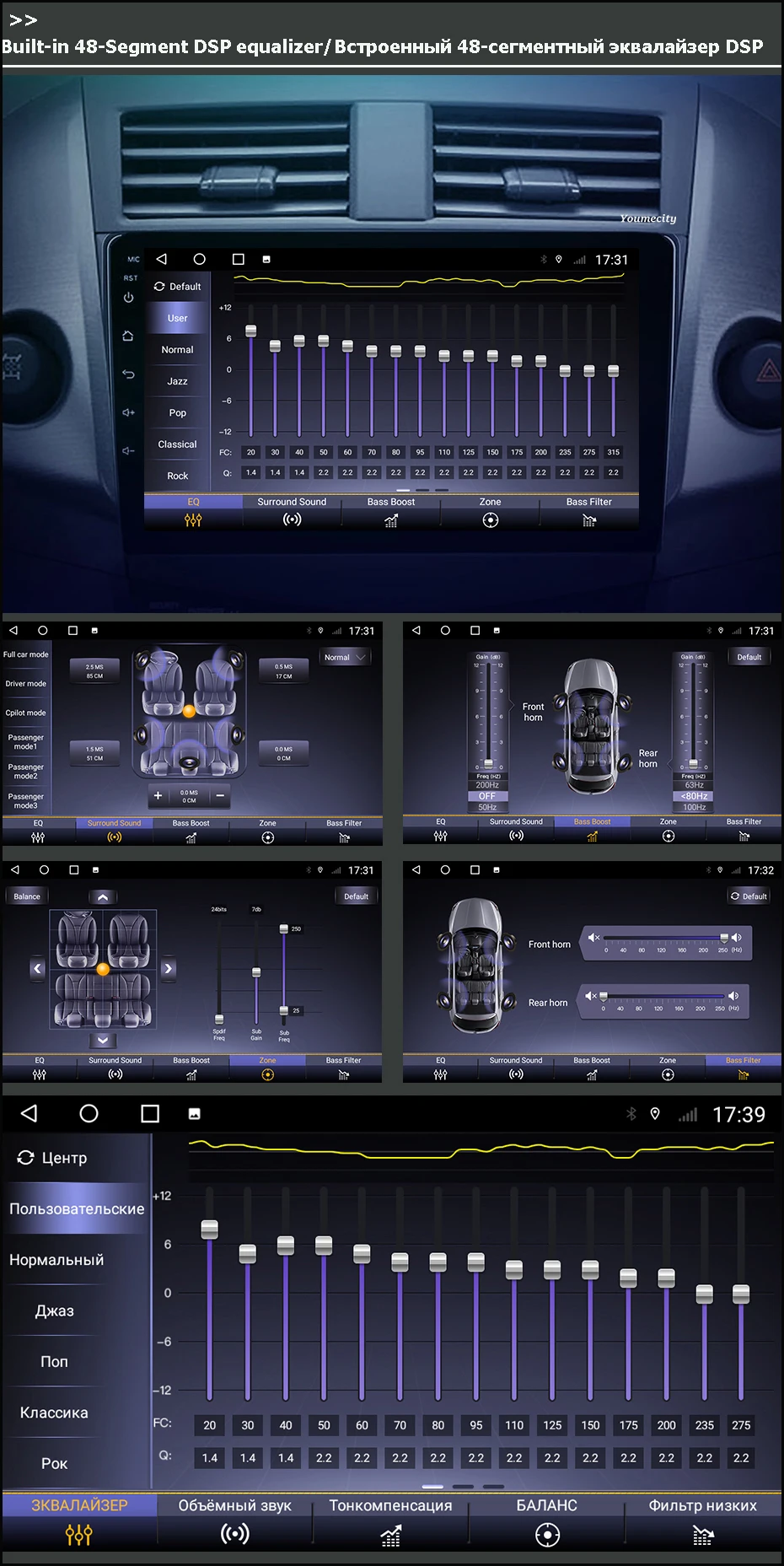
Task: Select the Нормальный preset
Action: click(56, 1259)
